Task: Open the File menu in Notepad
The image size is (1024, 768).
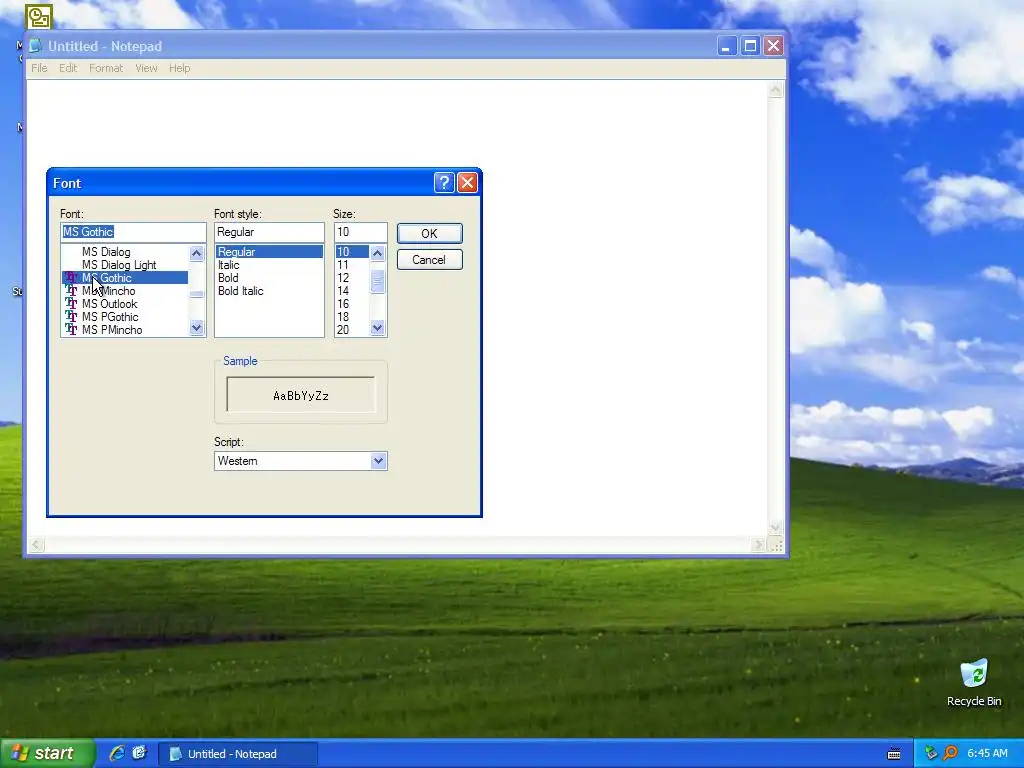Action: pos(39,68)
